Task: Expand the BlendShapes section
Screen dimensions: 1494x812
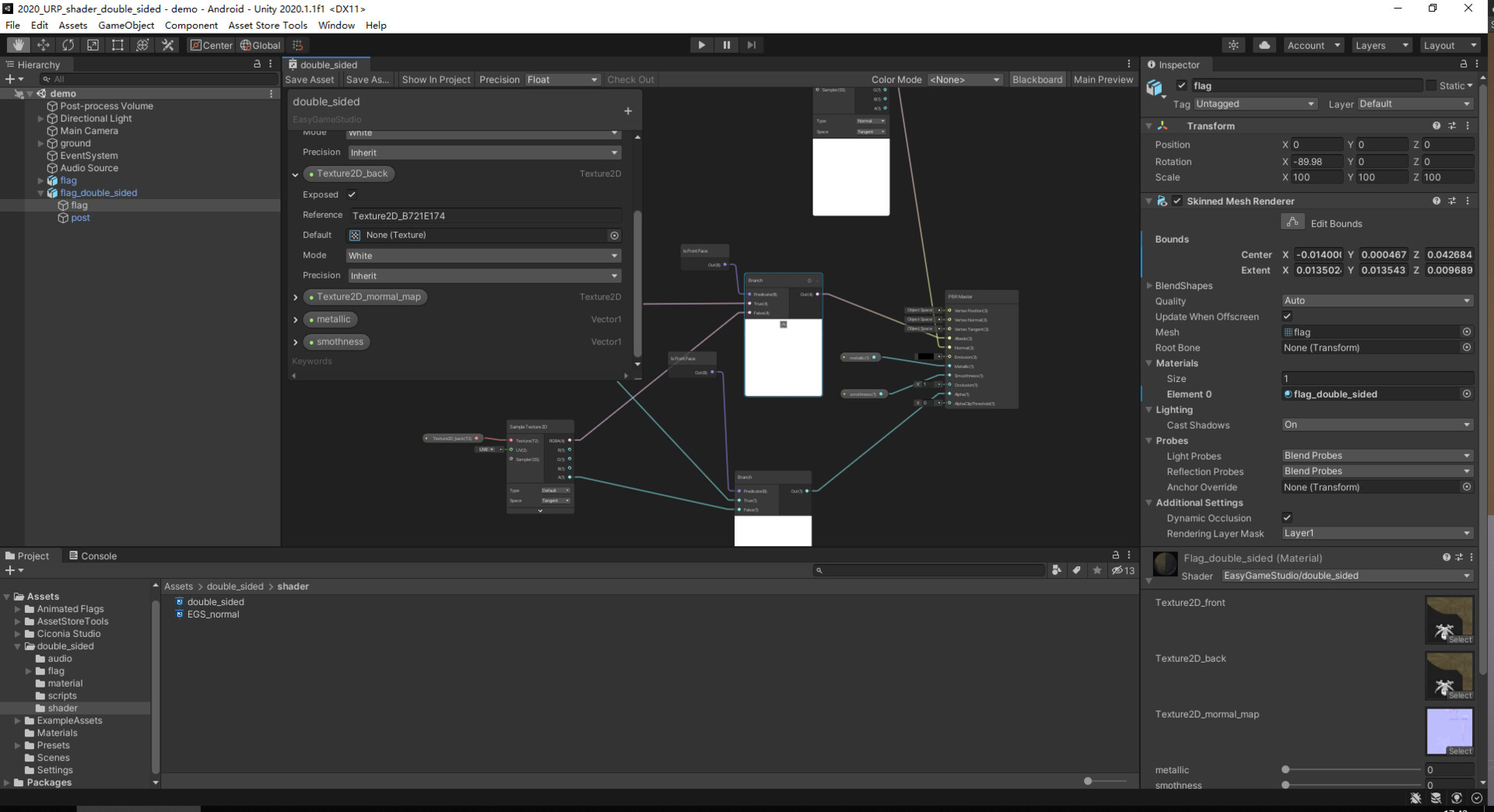Action: tap(1149, 285)
